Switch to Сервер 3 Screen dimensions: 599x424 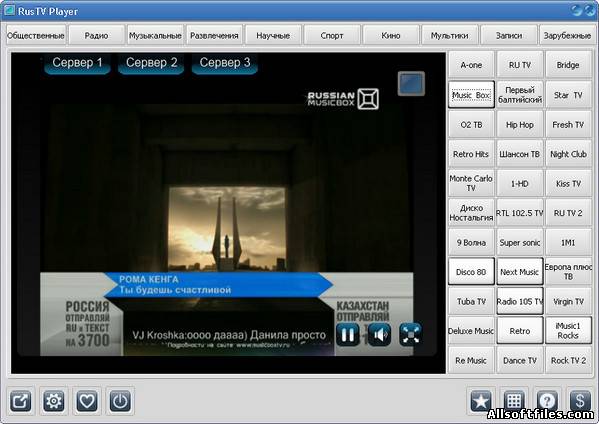225,63
